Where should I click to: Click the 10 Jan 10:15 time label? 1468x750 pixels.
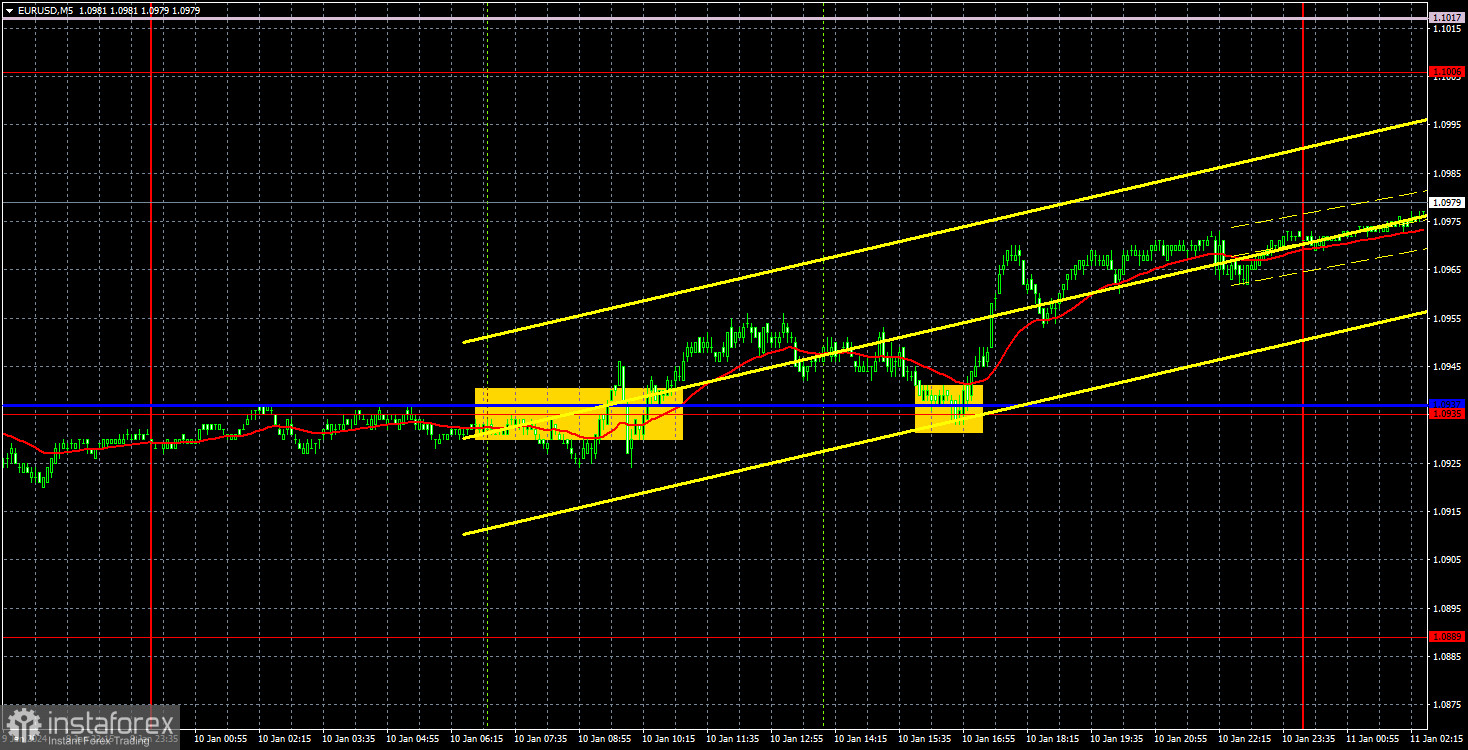(668, 739)
